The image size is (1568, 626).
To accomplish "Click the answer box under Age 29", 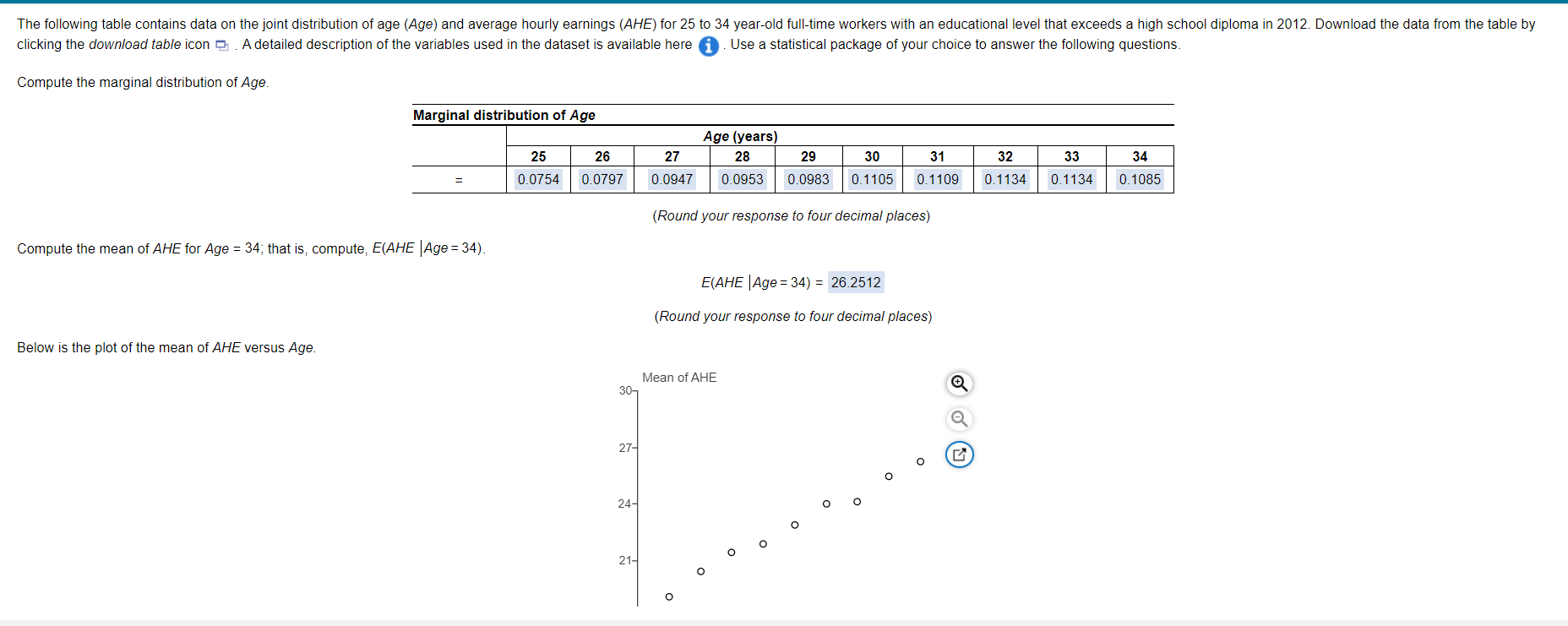I will click(x=808, y=179).
